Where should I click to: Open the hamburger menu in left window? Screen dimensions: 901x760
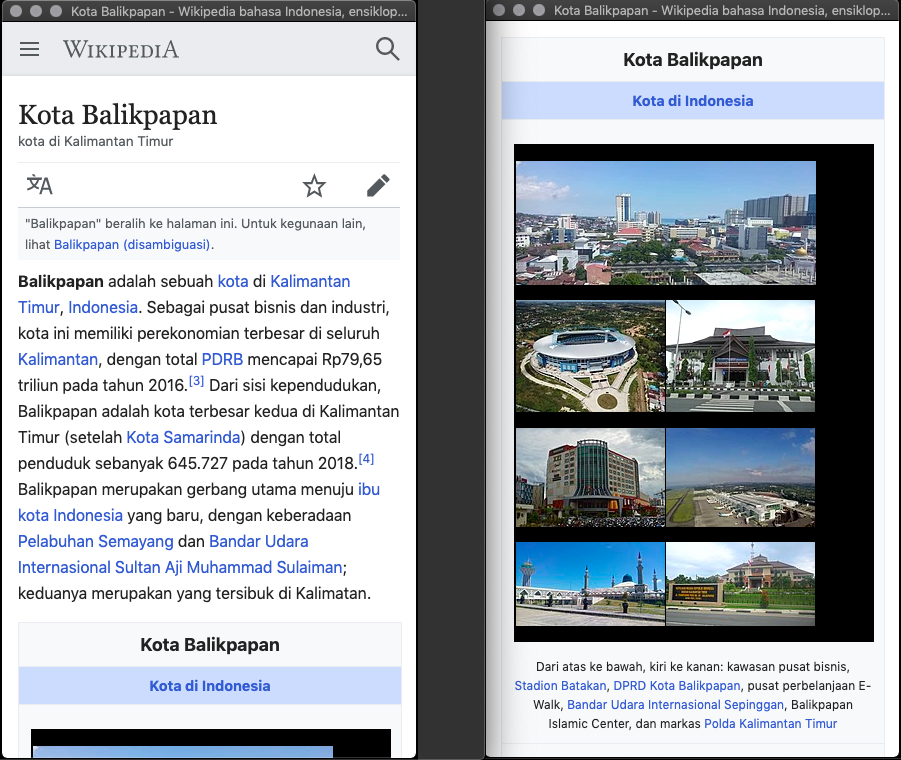(x=29, y=49)
